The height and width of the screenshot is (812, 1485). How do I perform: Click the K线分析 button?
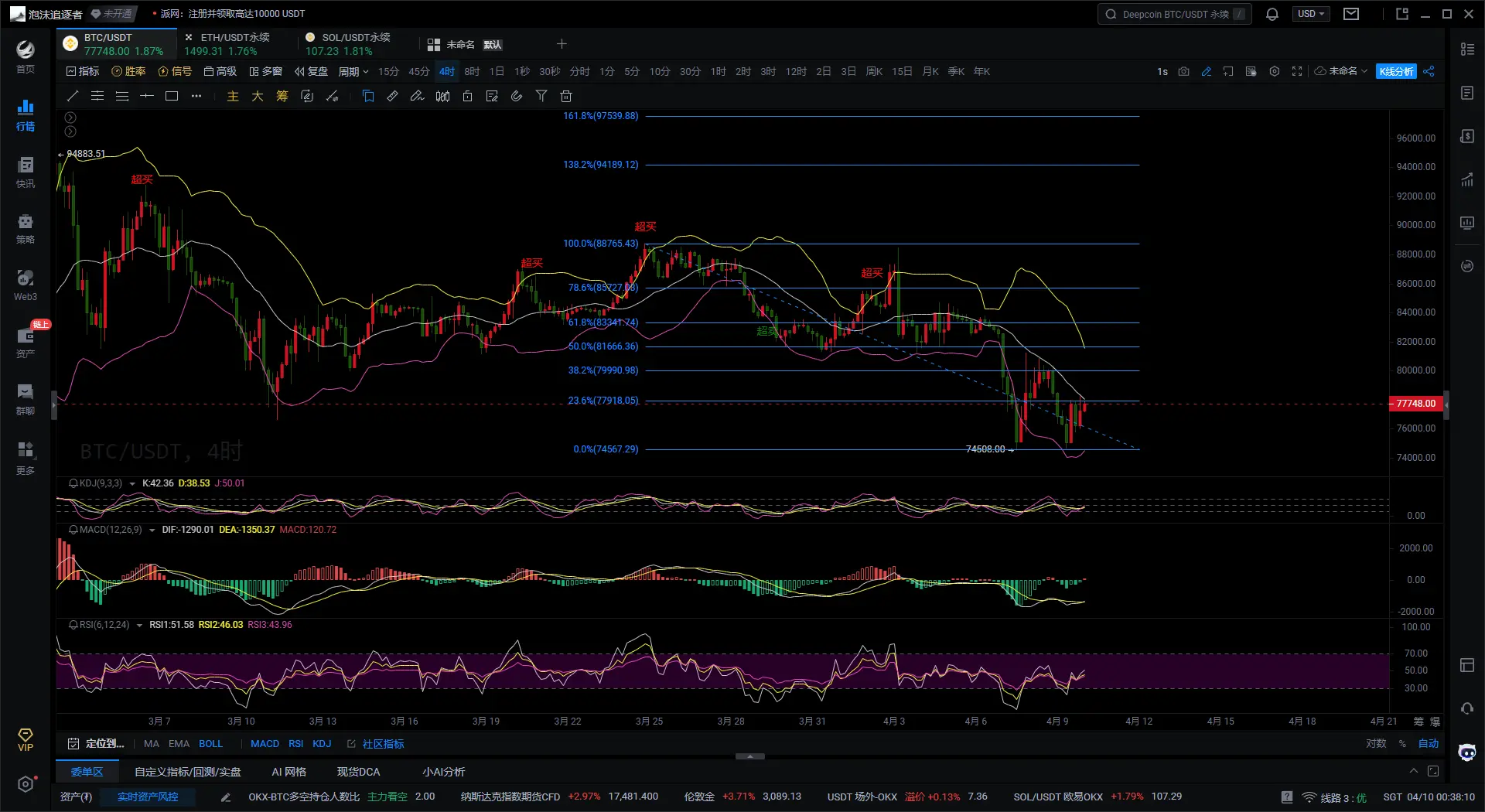click(x=1396, y=71)
